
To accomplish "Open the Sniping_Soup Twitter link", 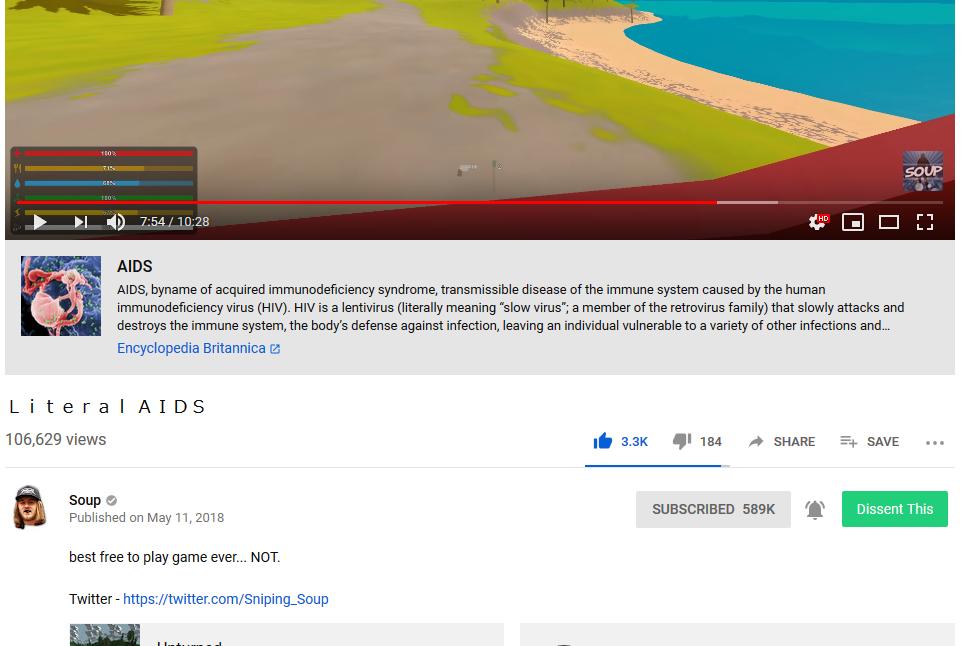I will [226, 599].
